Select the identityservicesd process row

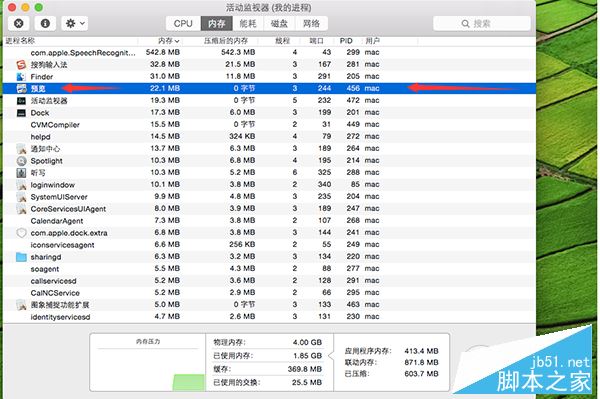pyautogui.click(x=269, y=317)
